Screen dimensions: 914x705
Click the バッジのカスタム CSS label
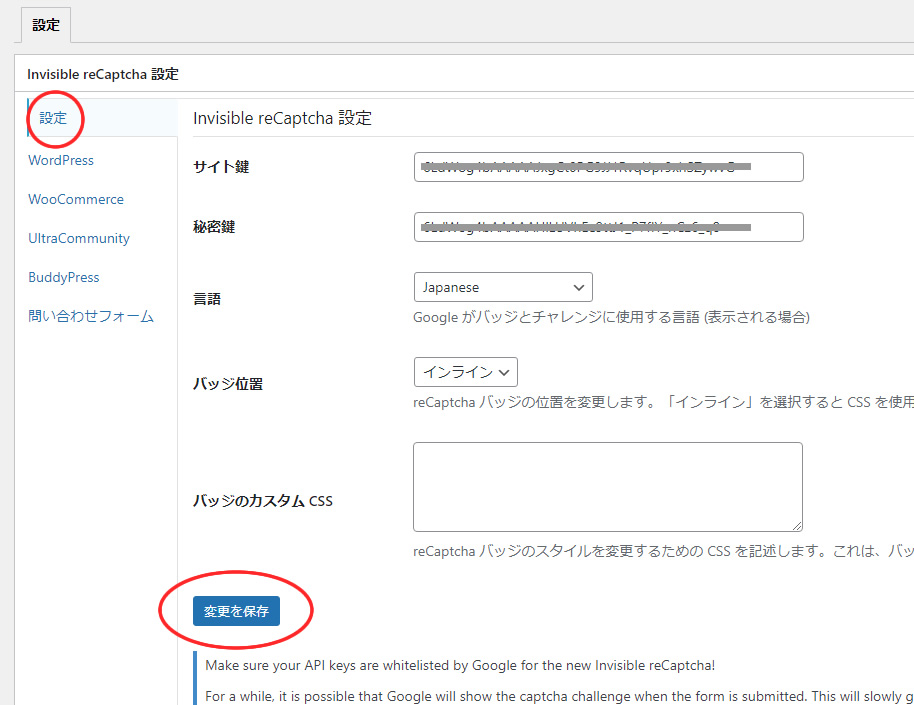coord(262,501)
